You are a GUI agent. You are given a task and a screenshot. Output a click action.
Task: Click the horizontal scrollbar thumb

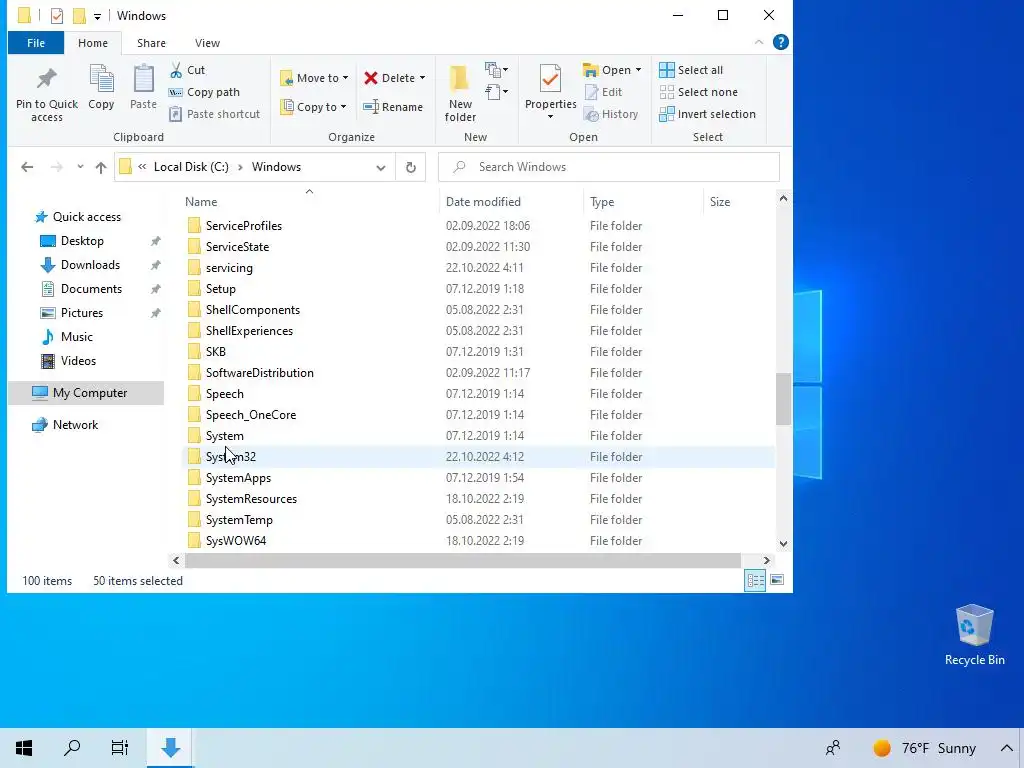coord(463,560)
